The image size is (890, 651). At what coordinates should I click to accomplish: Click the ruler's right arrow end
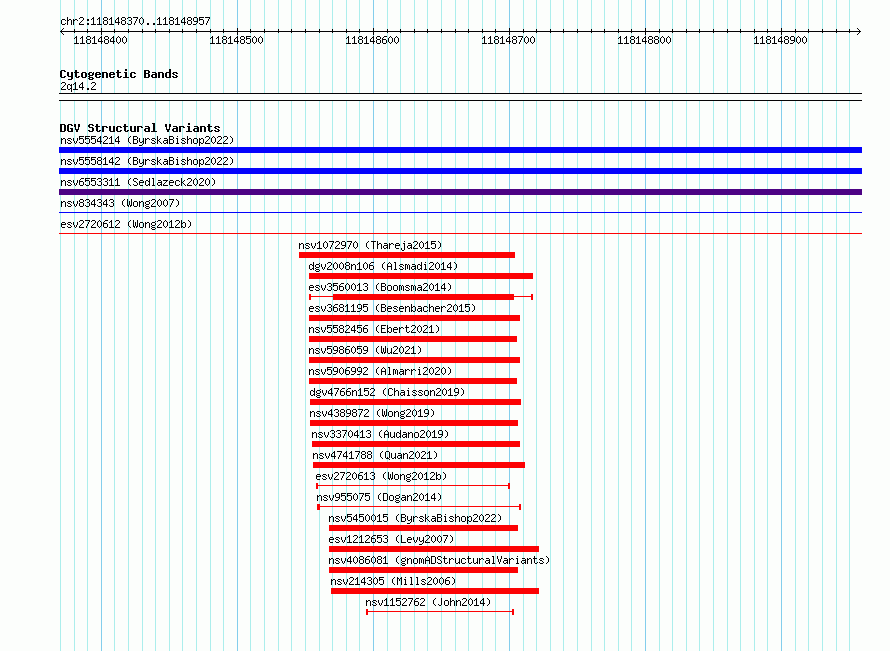(859, 32)
